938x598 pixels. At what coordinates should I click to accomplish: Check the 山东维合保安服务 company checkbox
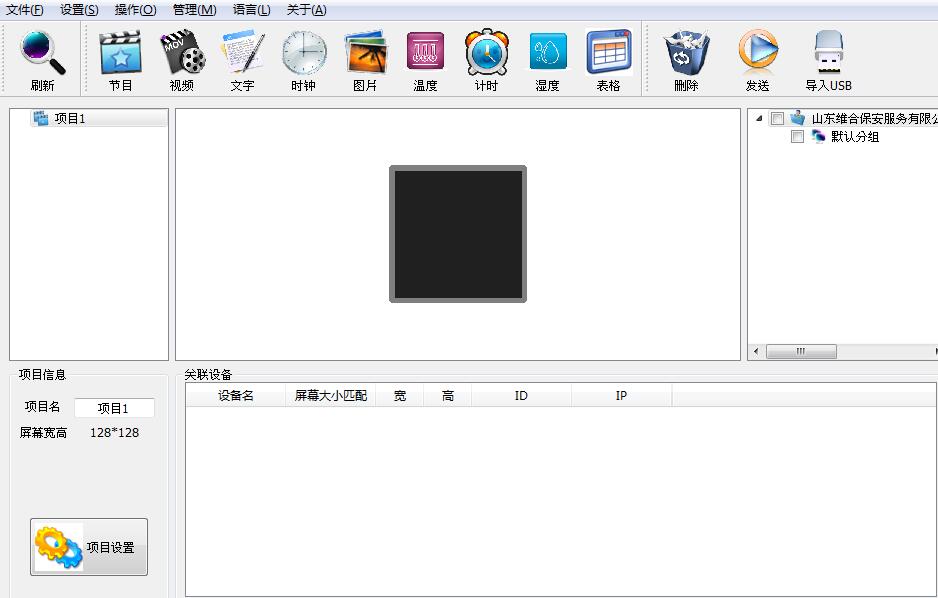tap(777, 118)
